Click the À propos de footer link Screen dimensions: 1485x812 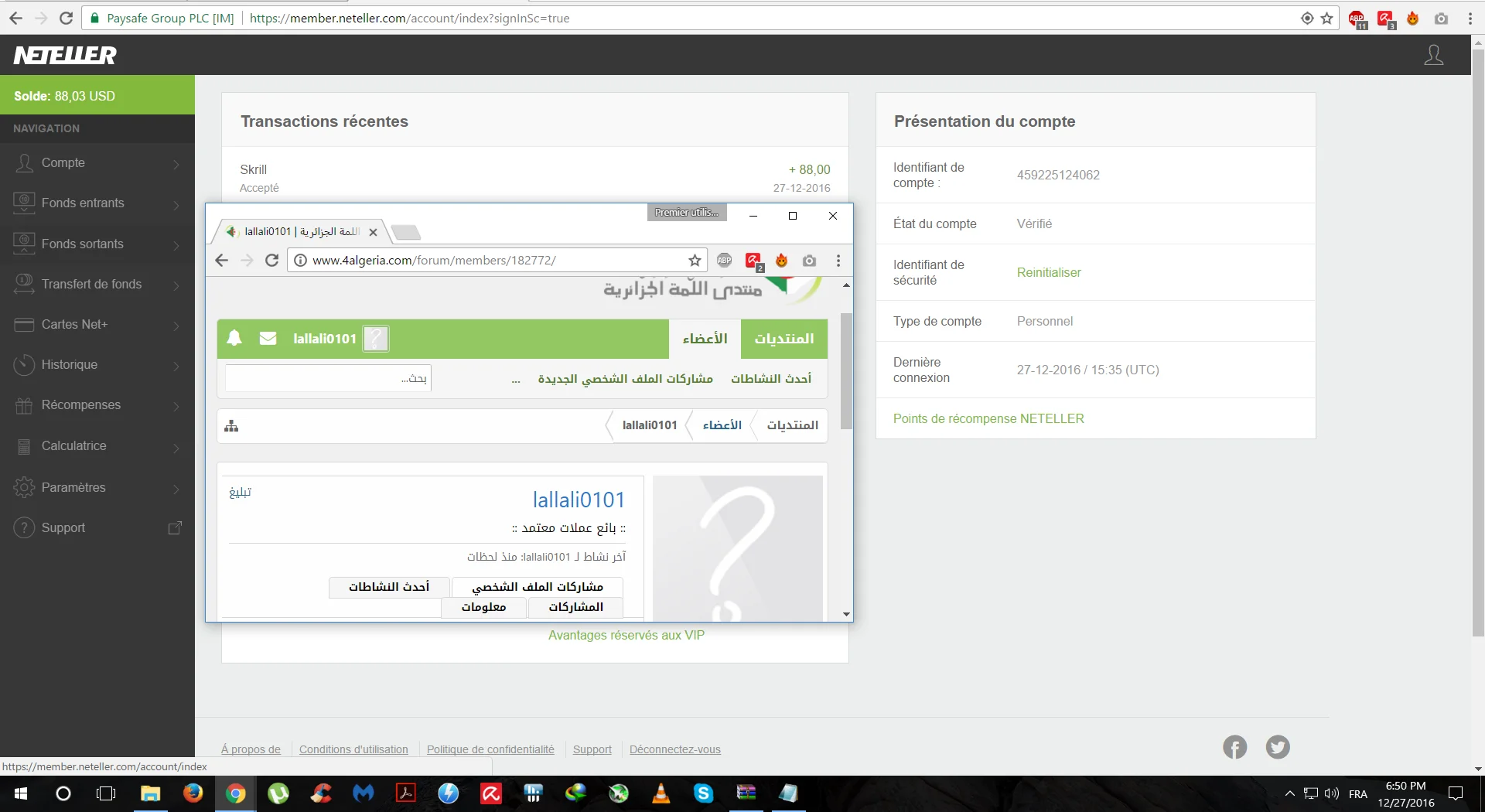[251, 749]
